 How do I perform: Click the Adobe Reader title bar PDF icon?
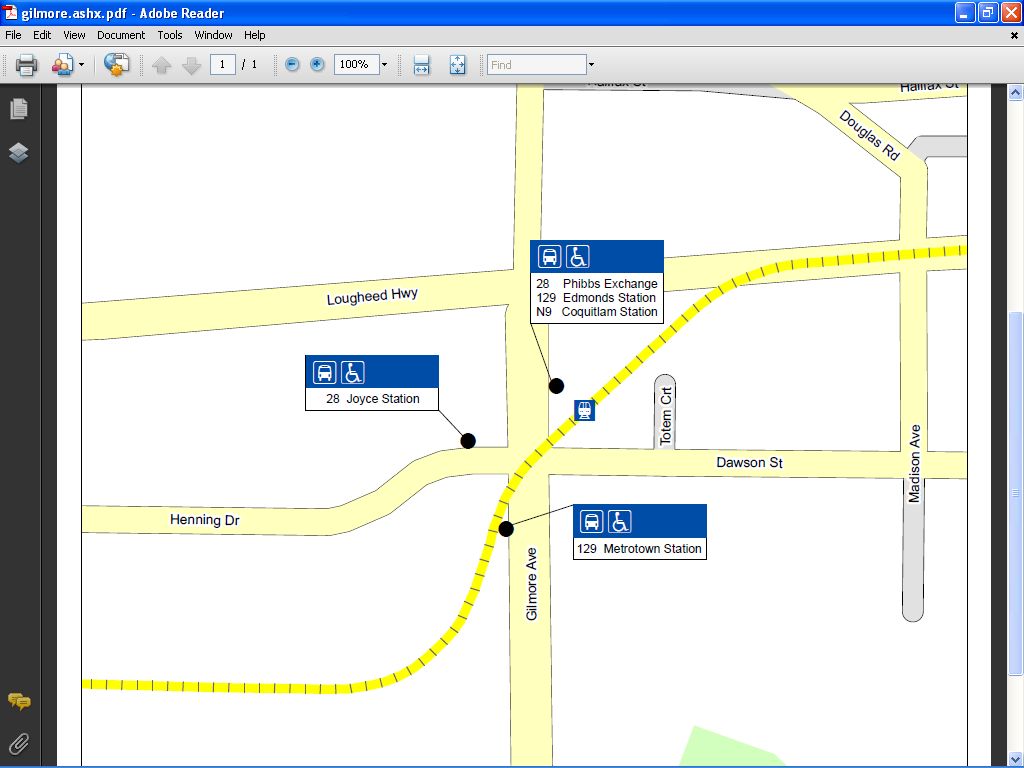coord(11,12)
